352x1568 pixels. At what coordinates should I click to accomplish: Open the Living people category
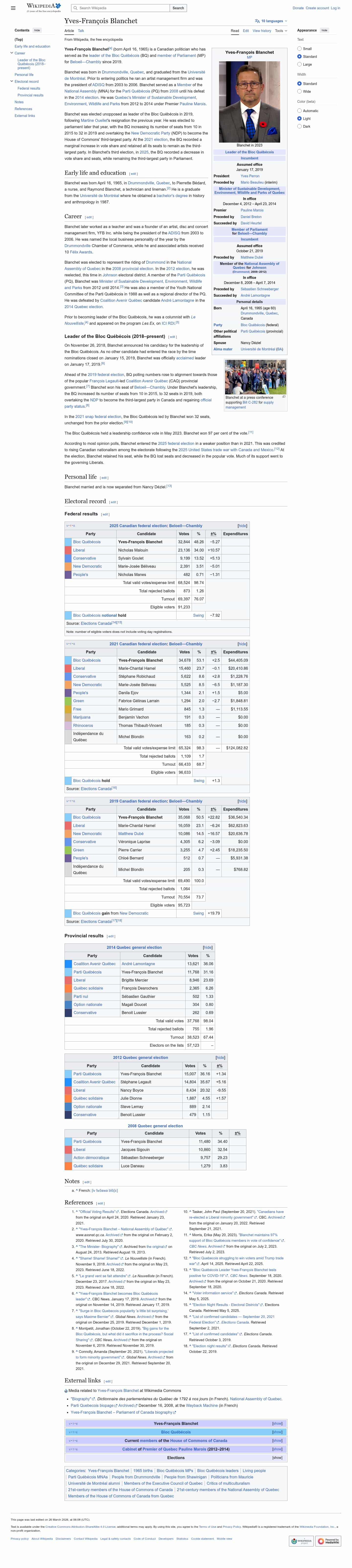coord(254,1471)
